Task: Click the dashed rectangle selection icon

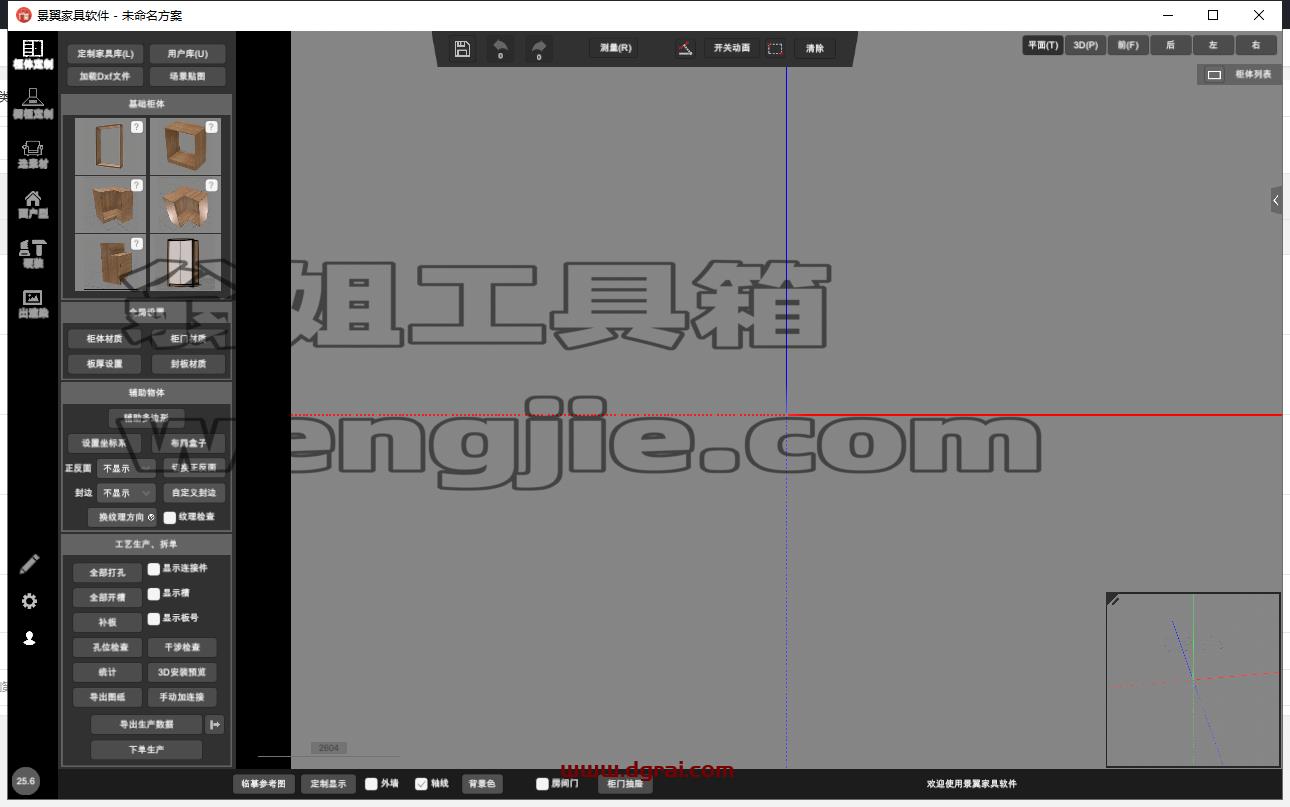Action: pos(775,48)
